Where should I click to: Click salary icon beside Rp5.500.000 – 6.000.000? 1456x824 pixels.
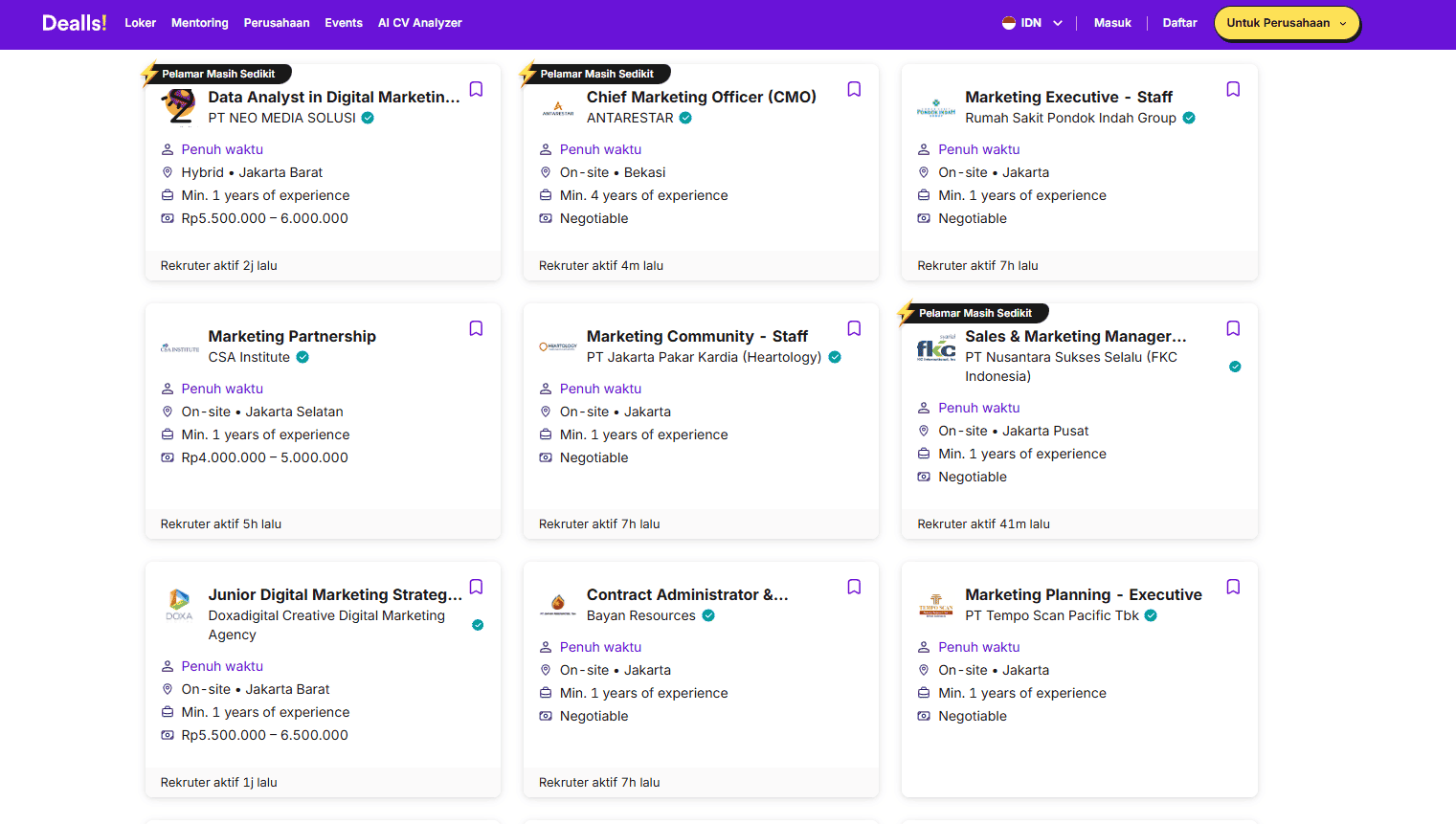(168, 218)
